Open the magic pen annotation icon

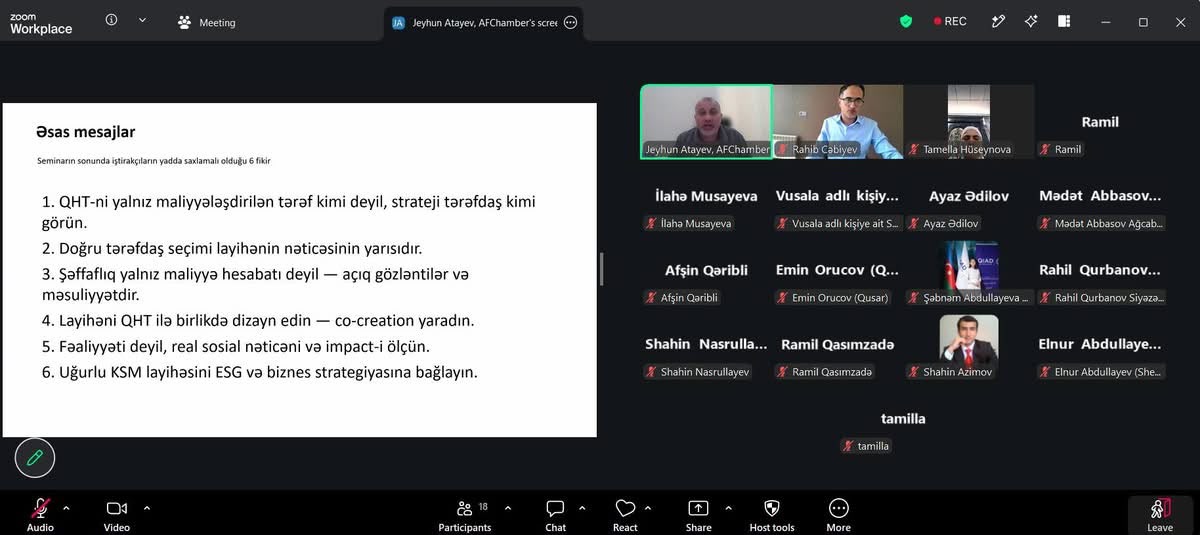[998, 21]
